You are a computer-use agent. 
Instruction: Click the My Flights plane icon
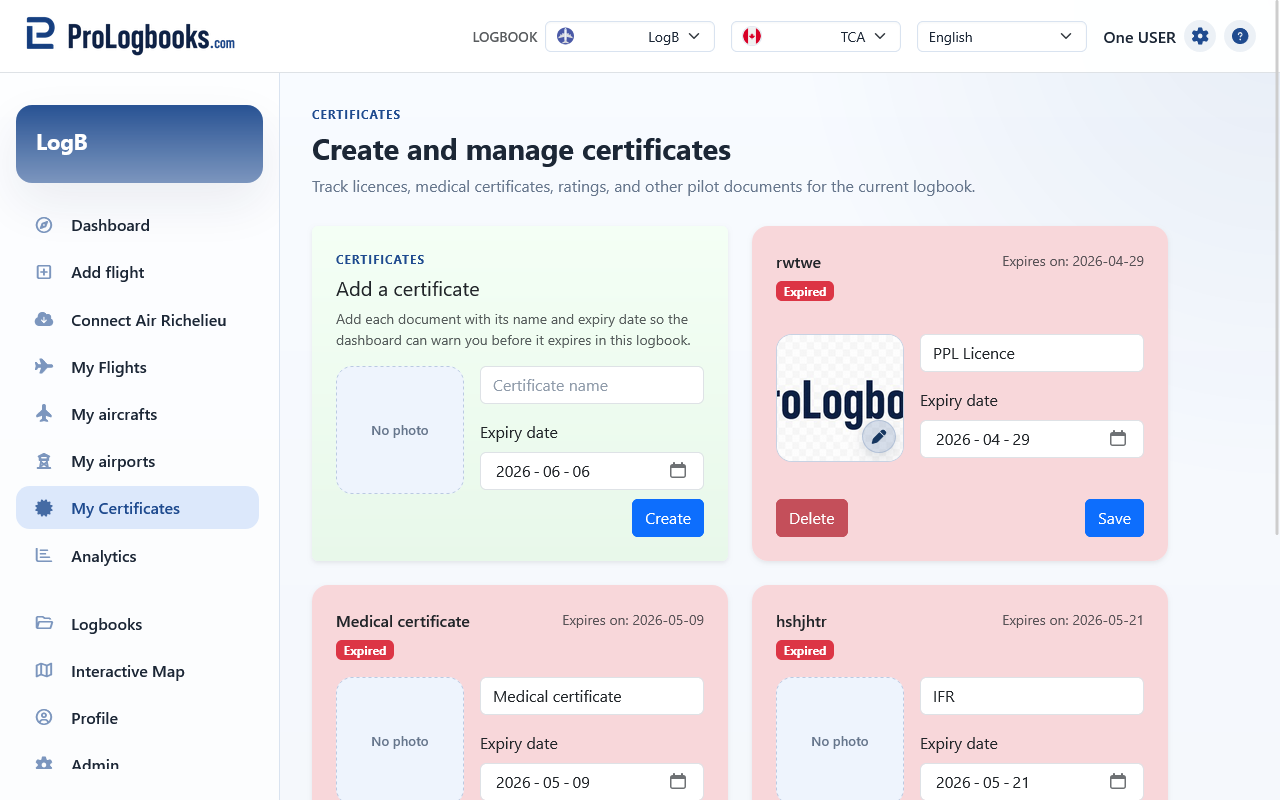pos(44,367)
